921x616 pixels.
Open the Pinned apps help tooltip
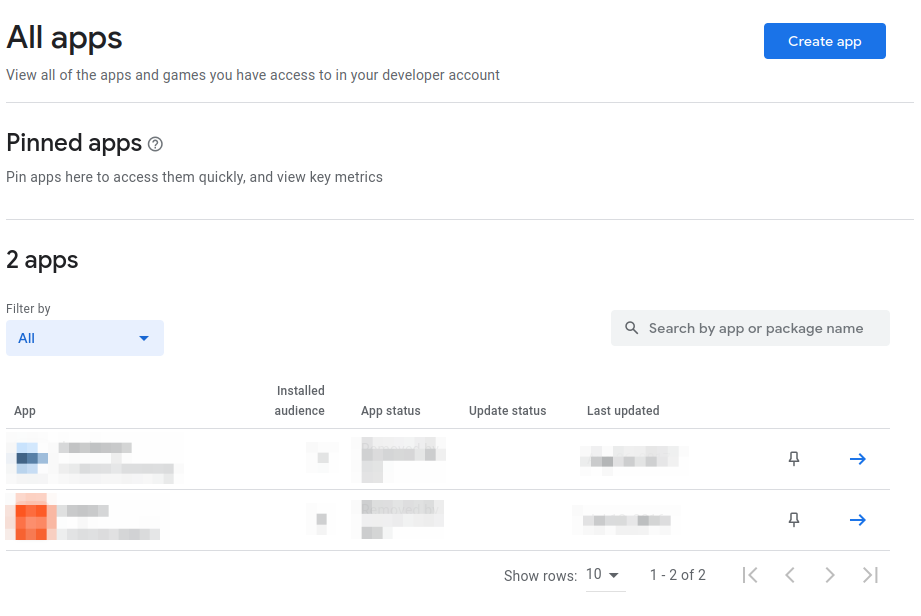click(x=155, y=144)
